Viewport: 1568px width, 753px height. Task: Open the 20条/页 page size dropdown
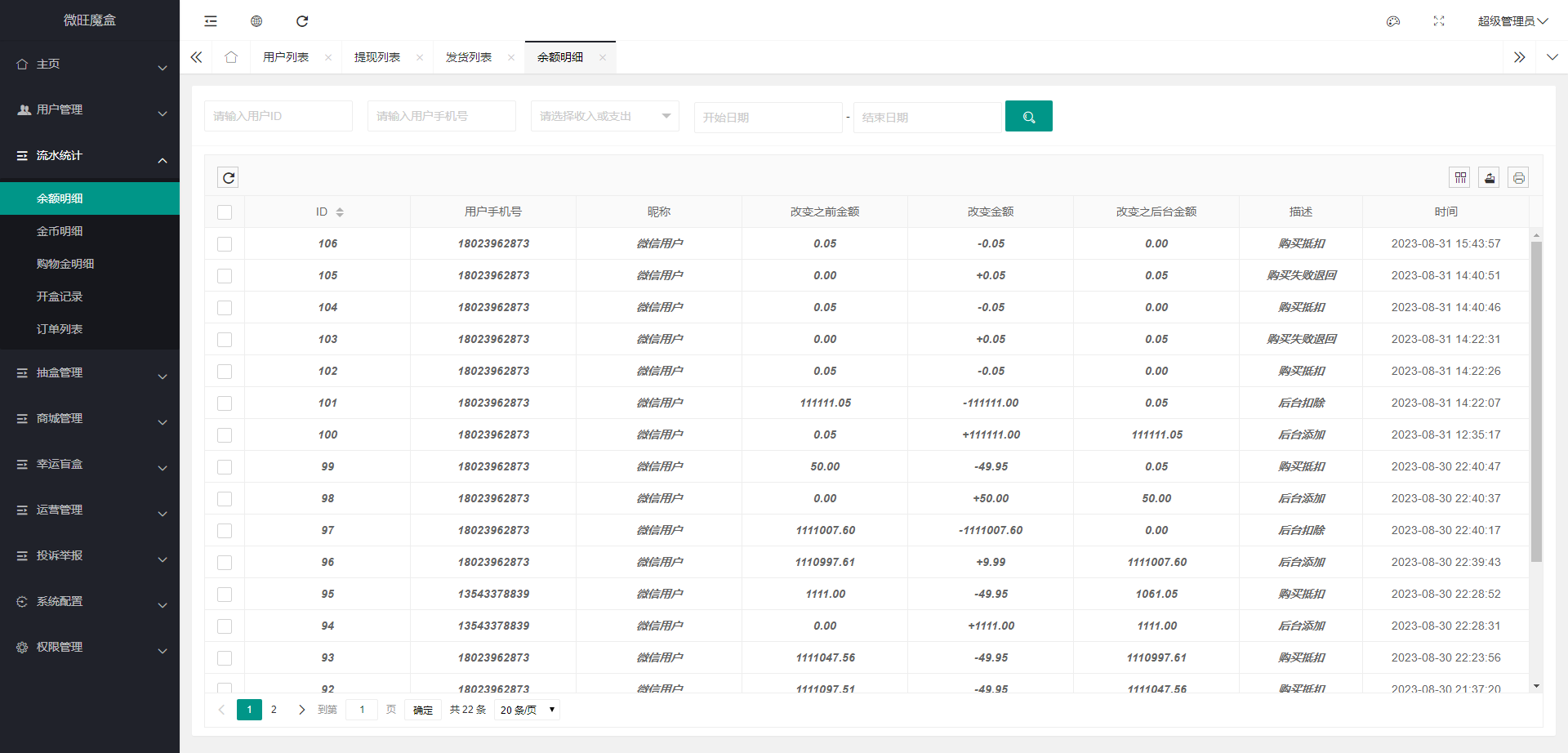pos(528,710)
